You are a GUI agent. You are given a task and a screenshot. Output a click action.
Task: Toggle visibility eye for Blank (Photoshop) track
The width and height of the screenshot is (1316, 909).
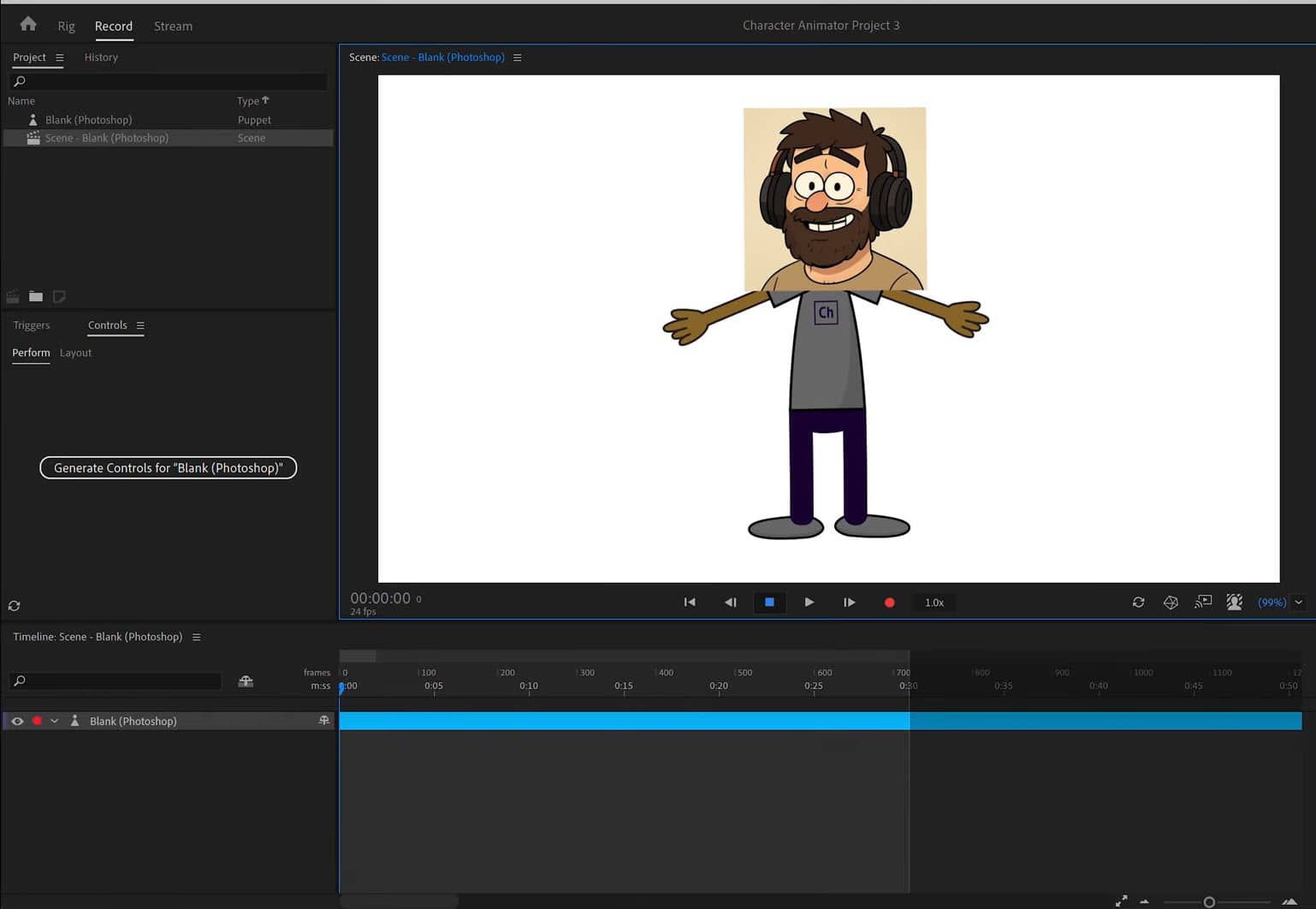click(x=17, y=722)
